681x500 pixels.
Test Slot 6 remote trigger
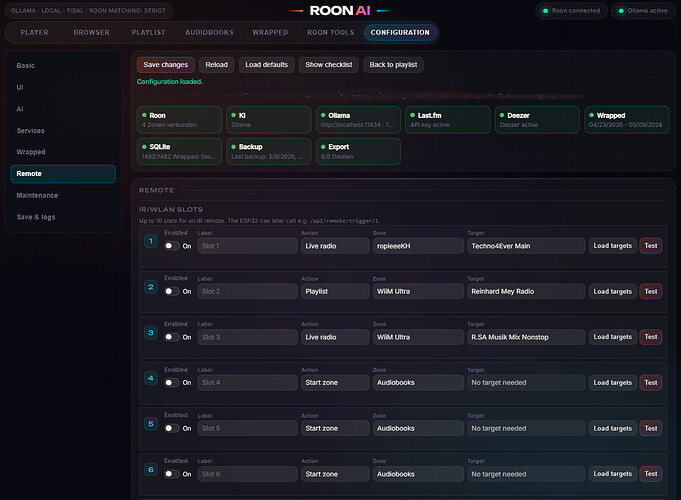coord(651,474)
